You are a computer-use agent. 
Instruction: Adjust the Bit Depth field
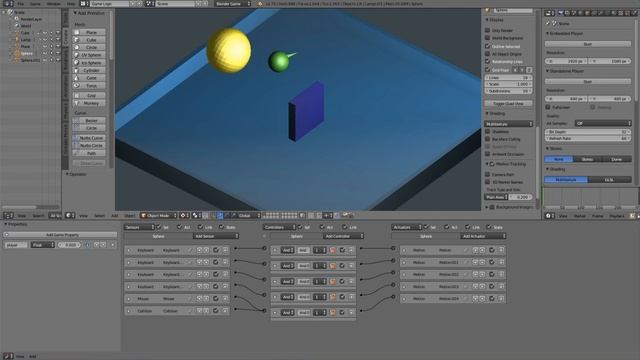[x=588, y=132]
